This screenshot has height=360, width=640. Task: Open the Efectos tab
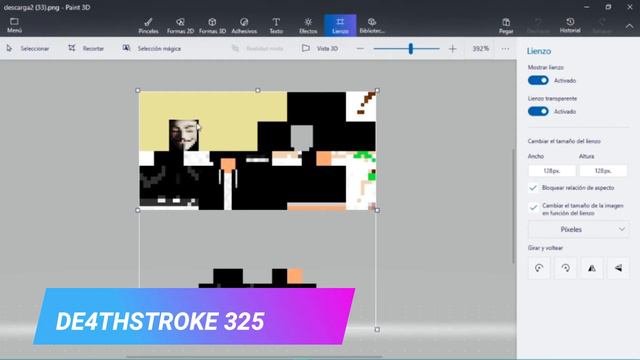[308, 25]
